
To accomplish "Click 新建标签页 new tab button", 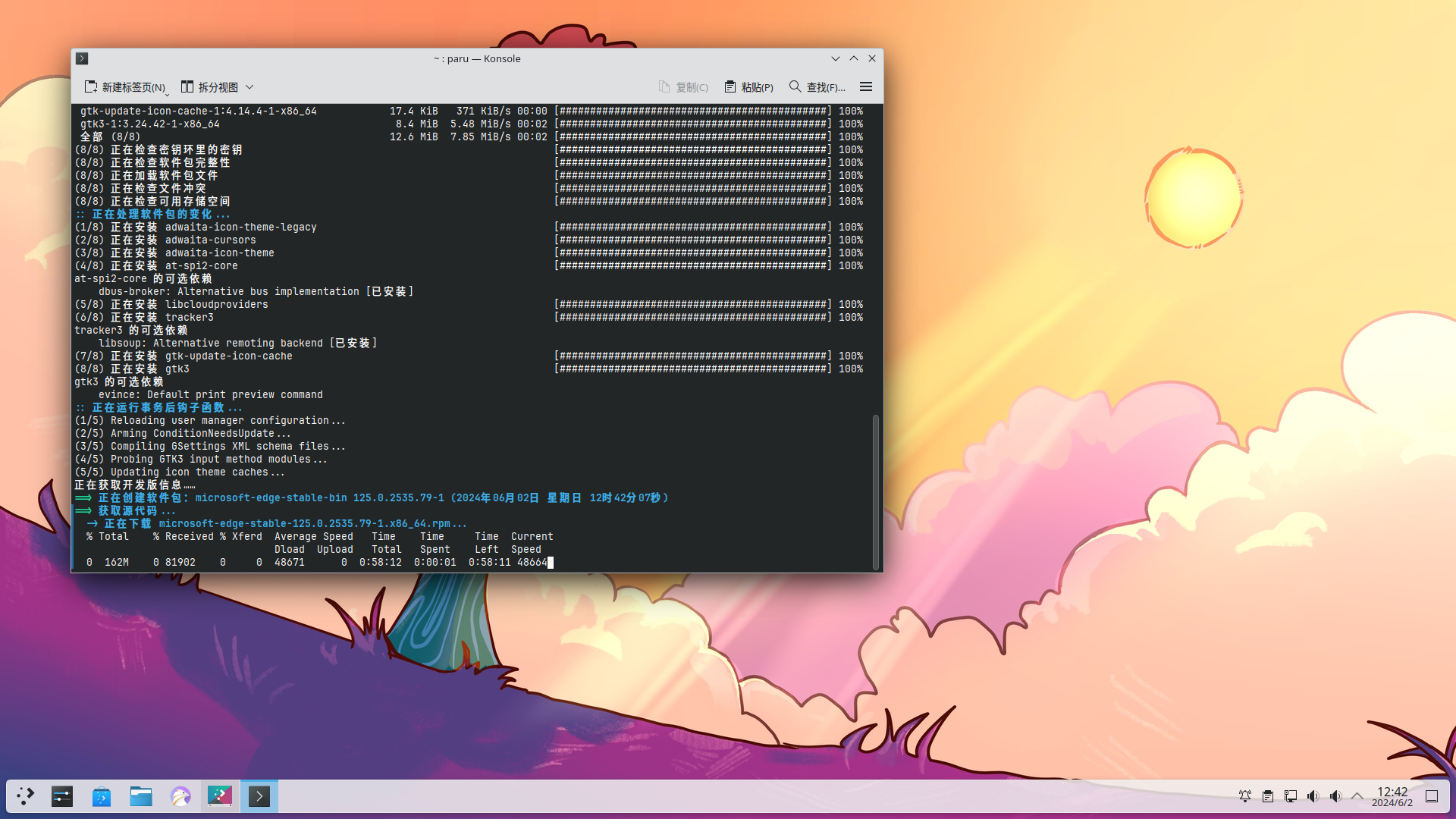I will (125, 87).
